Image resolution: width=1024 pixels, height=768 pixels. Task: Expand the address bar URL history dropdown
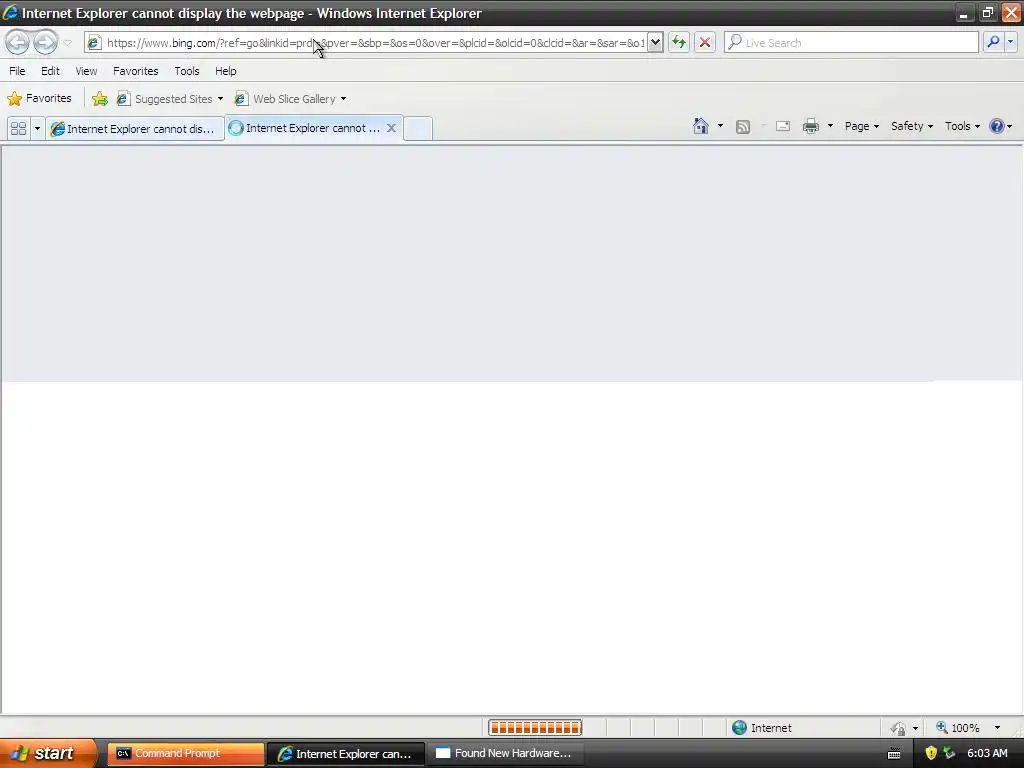pyautogui.click(x=655, y=43)
